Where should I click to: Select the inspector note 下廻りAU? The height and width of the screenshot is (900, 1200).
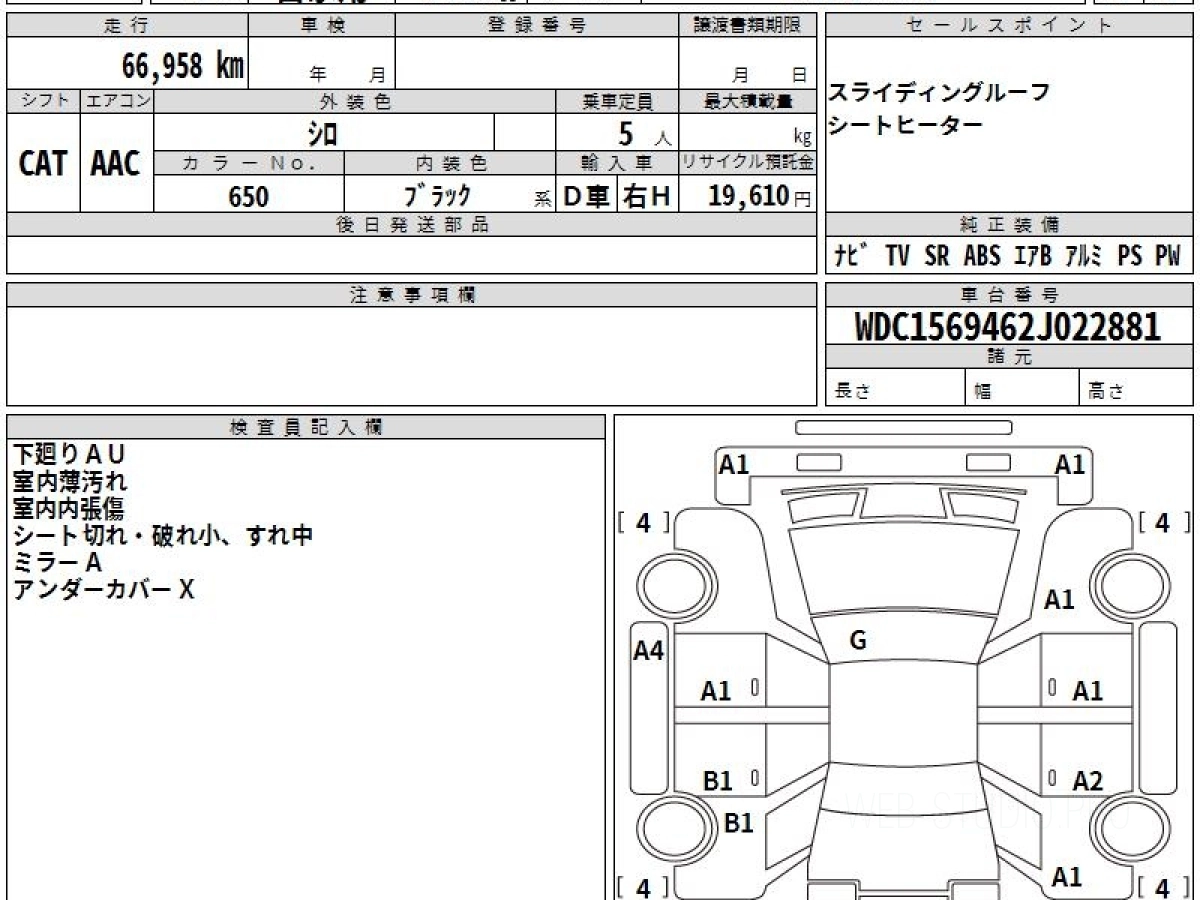coord(69,454)
